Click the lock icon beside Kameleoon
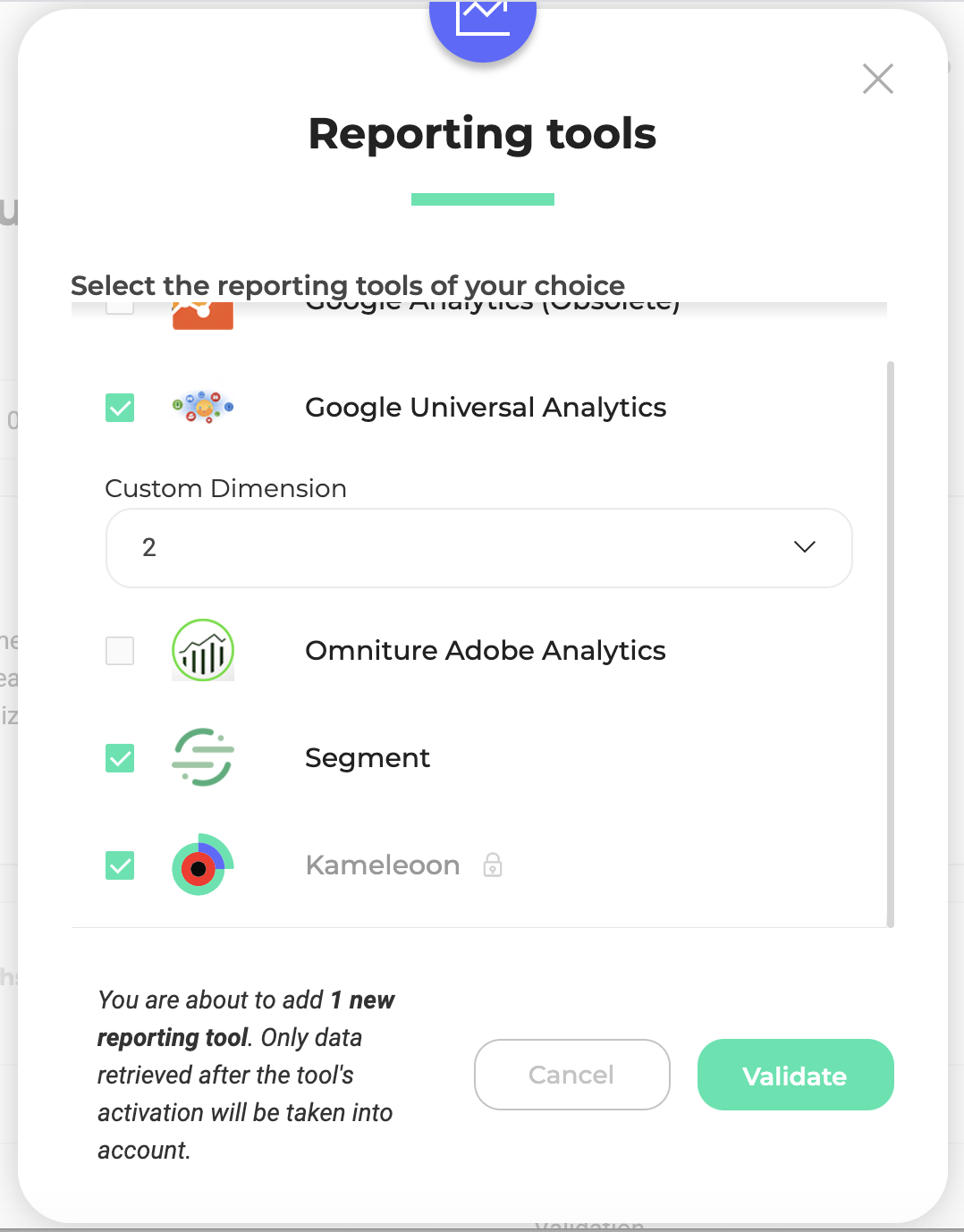 pos(493,865)
